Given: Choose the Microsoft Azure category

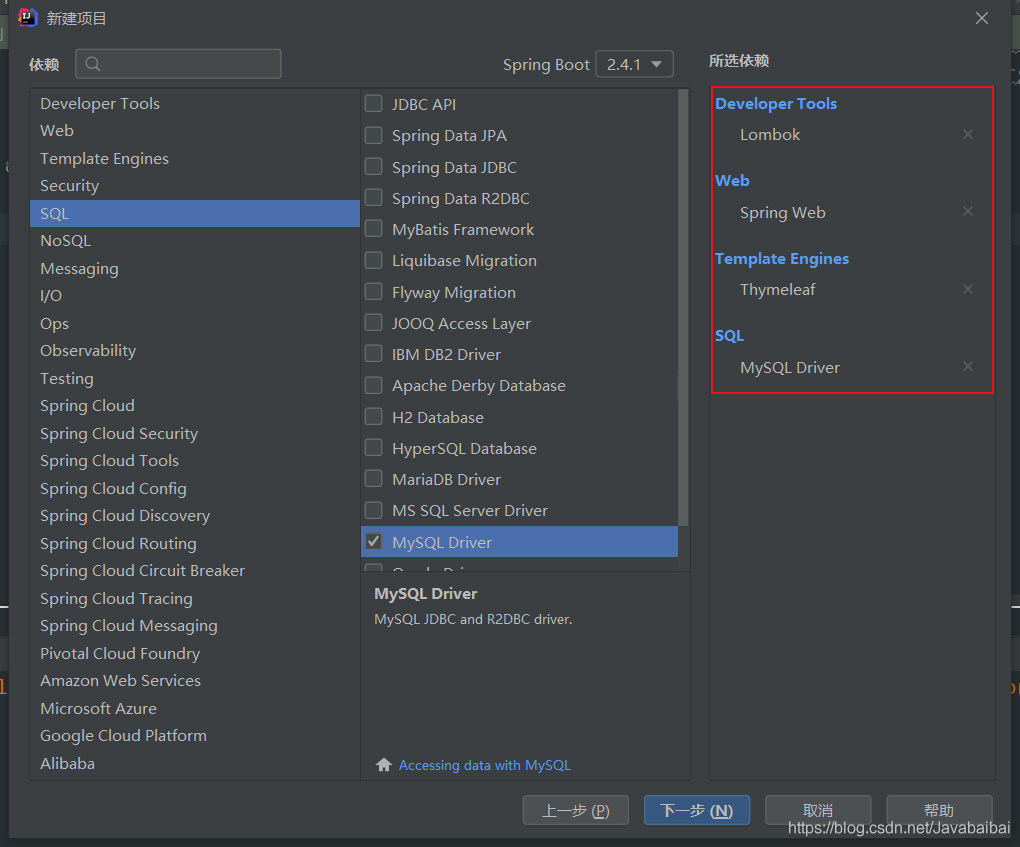Looking at the screenshot, I should 195,708.
